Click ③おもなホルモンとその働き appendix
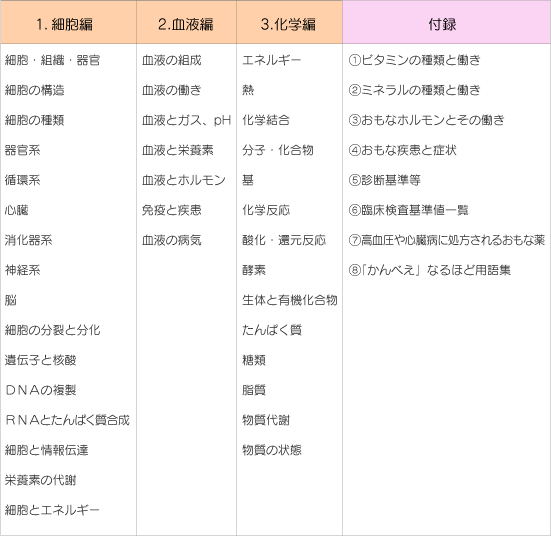Viewport: 551px width, 536px height. coord(427,120)
